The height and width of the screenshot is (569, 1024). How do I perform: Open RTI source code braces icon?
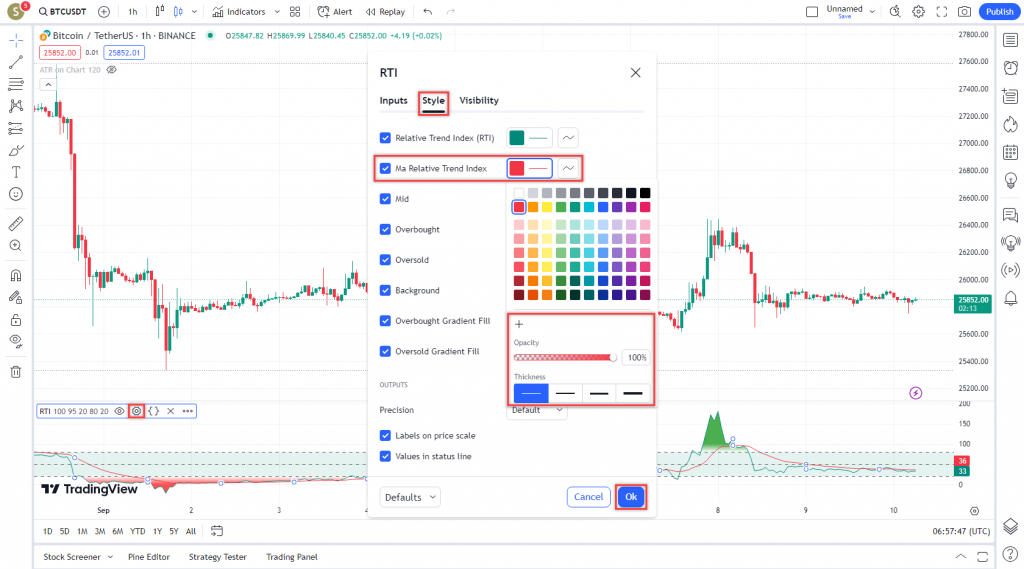(x=153, y=411)
